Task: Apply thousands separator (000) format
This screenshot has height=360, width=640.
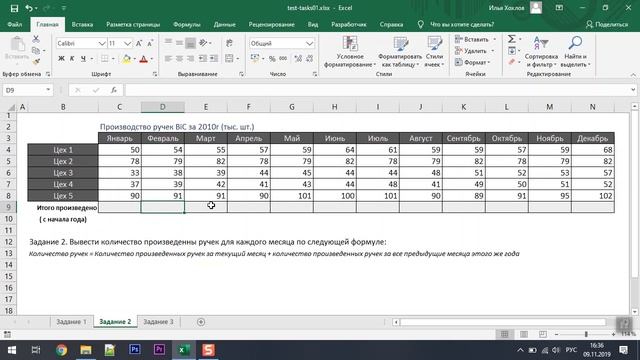Action: (283, 59)
